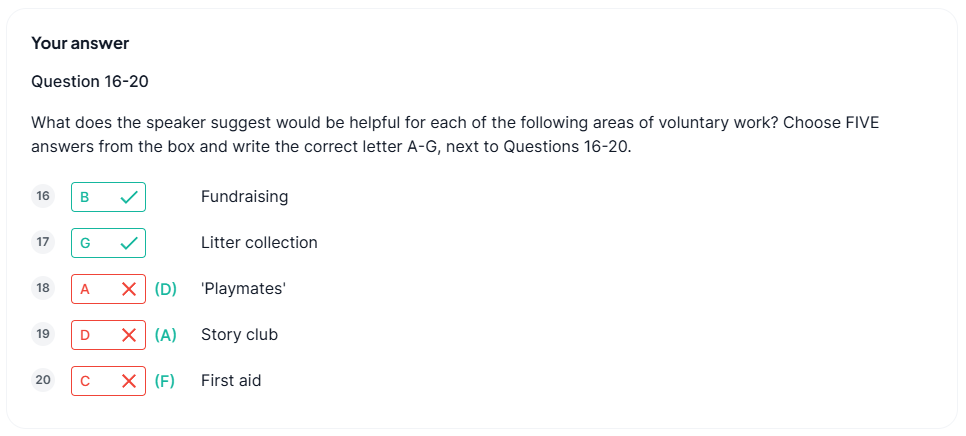
Task: Click the Story club label
Action: [240, 334]
